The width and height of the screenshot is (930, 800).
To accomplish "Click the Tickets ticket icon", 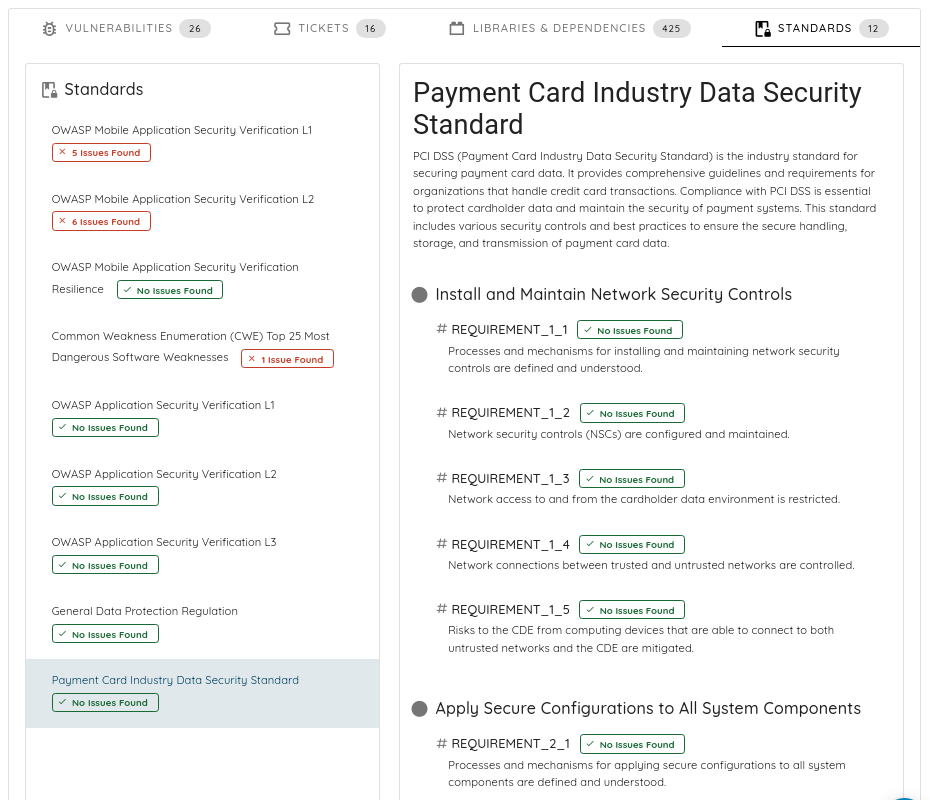I will (x=282, y=28).
